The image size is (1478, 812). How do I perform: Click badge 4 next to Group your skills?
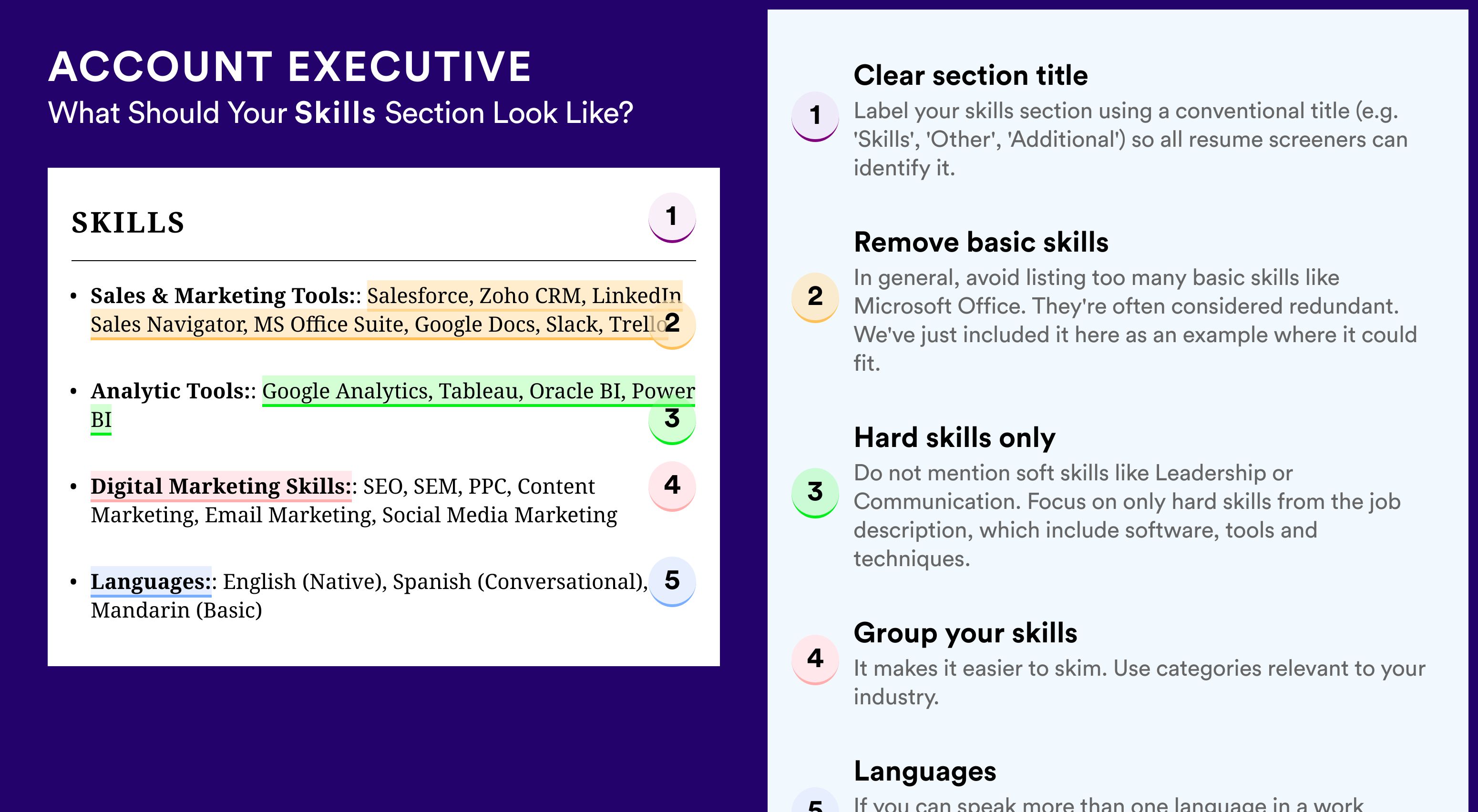[815, 659]
